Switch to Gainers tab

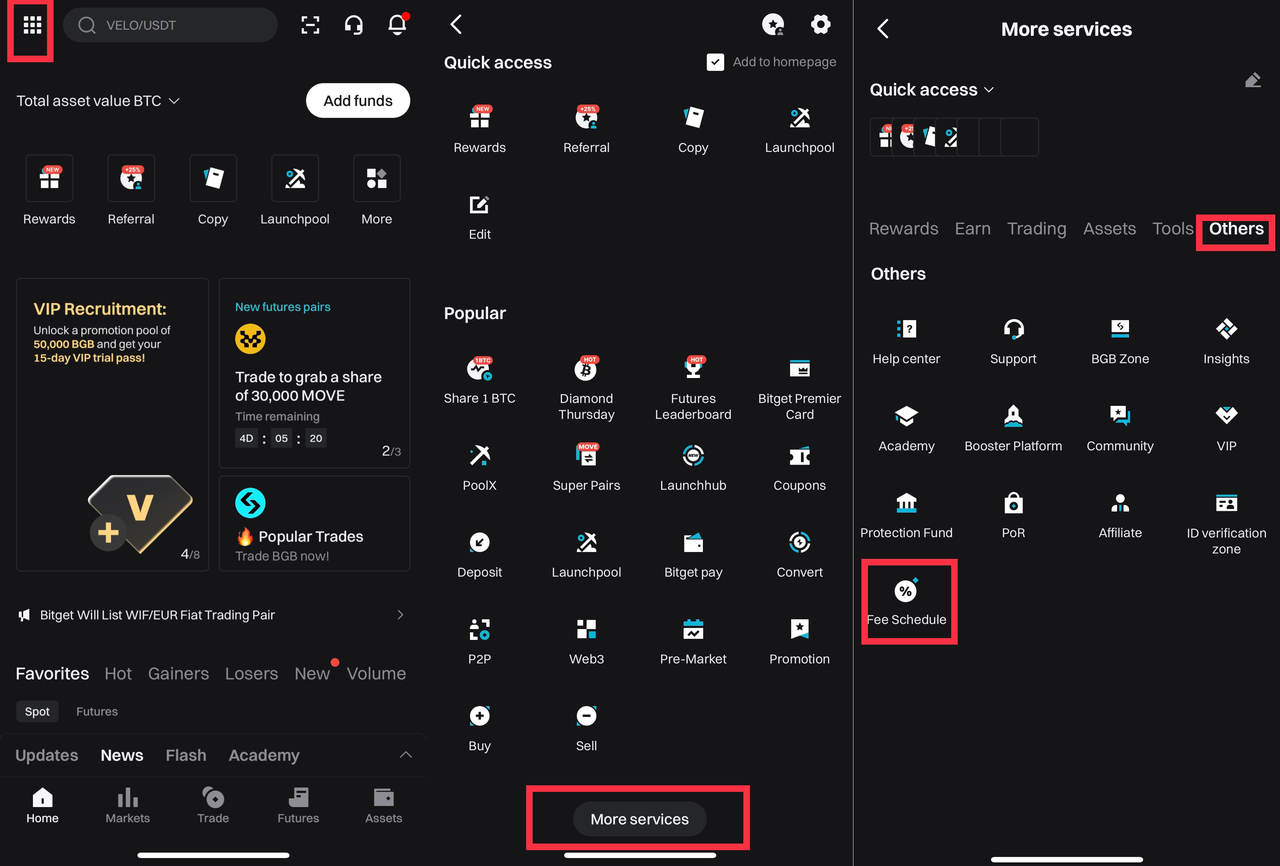pyautogui.click(x=178, y=674)
